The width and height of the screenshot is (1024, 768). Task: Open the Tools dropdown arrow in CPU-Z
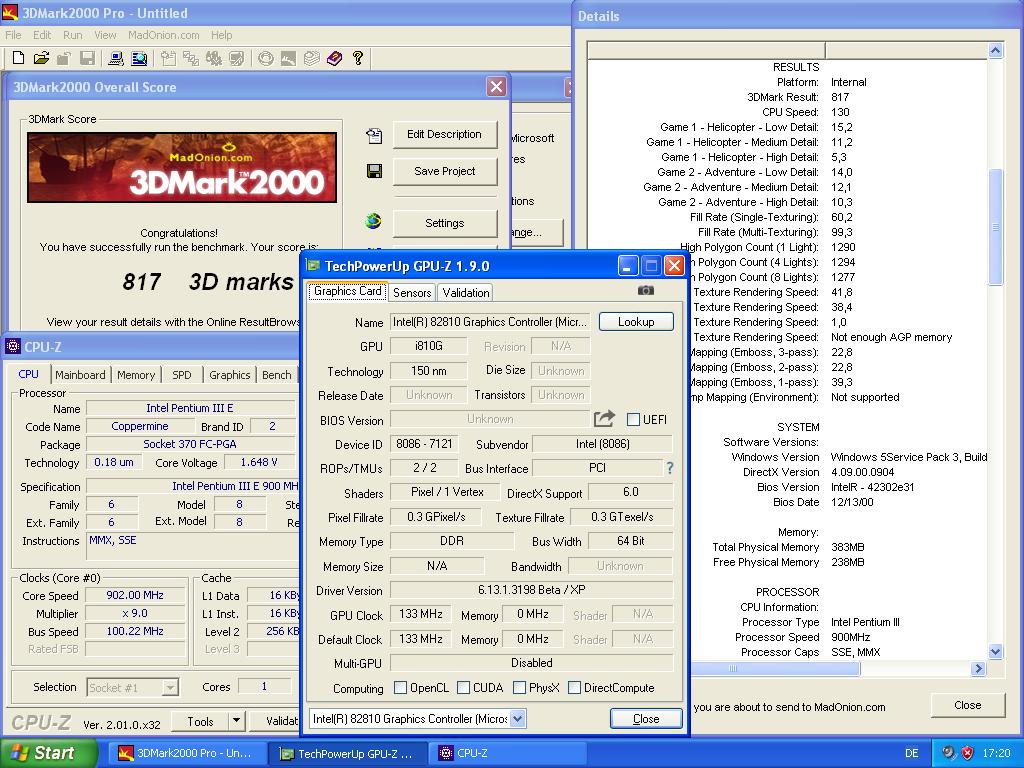236,721
